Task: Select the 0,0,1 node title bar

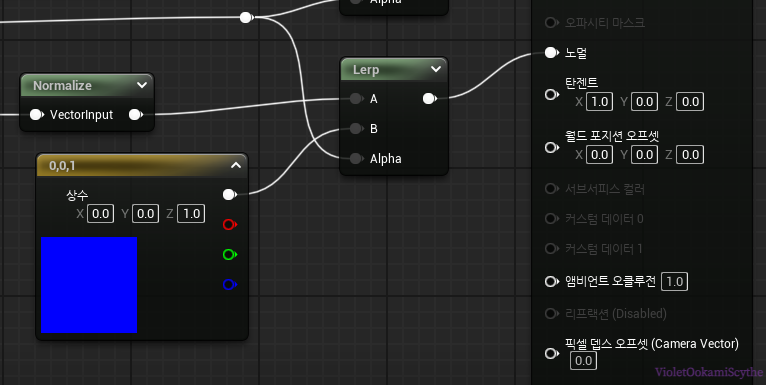Action: [x=142, y=165]
